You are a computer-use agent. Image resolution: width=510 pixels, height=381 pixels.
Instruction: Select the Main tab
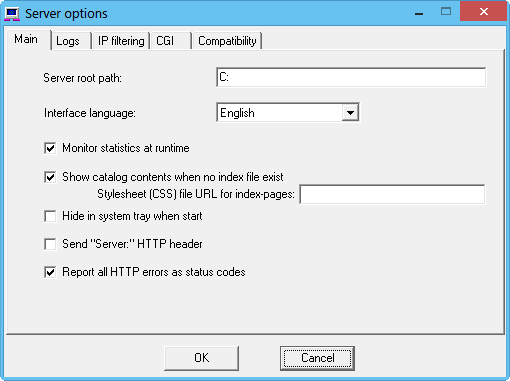coord(26,39)
